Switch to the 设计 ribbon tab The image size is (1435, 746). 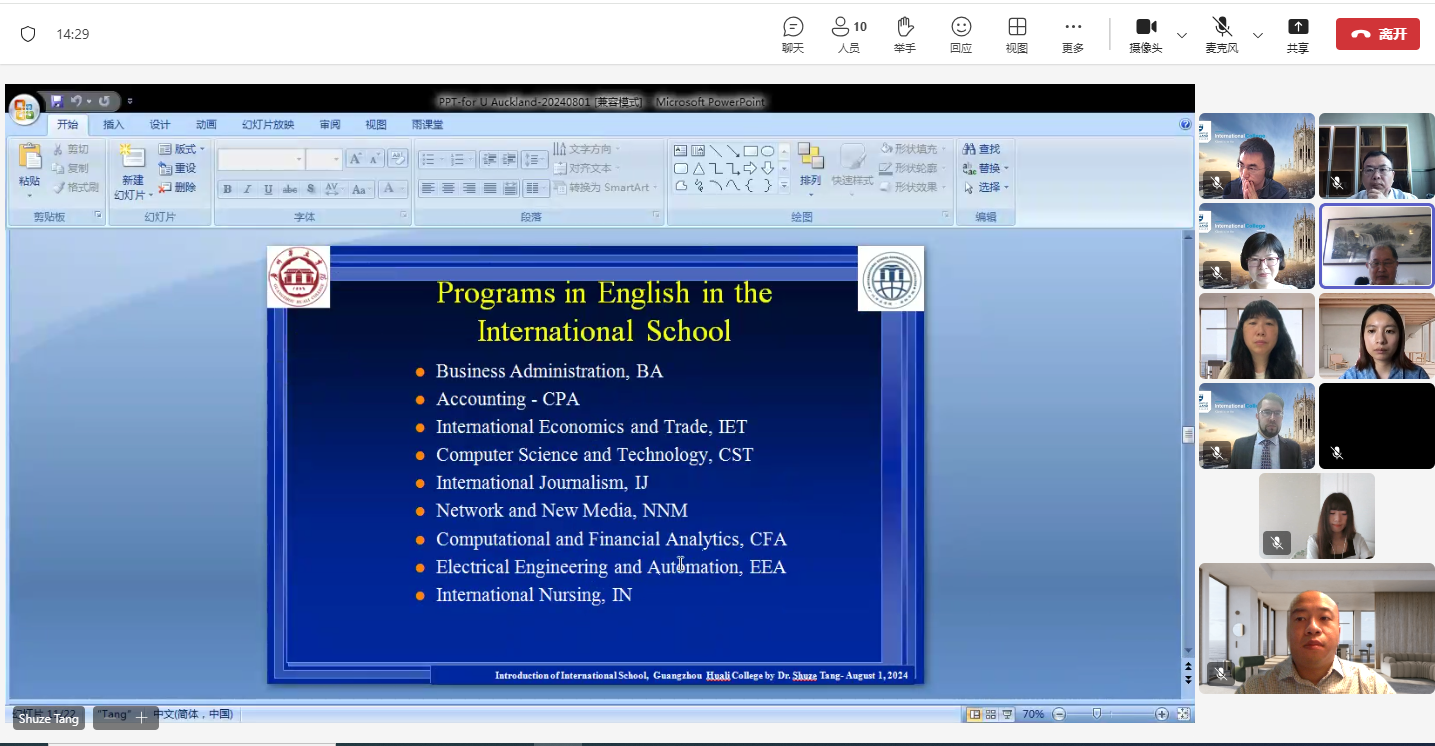tap(160, 125)
